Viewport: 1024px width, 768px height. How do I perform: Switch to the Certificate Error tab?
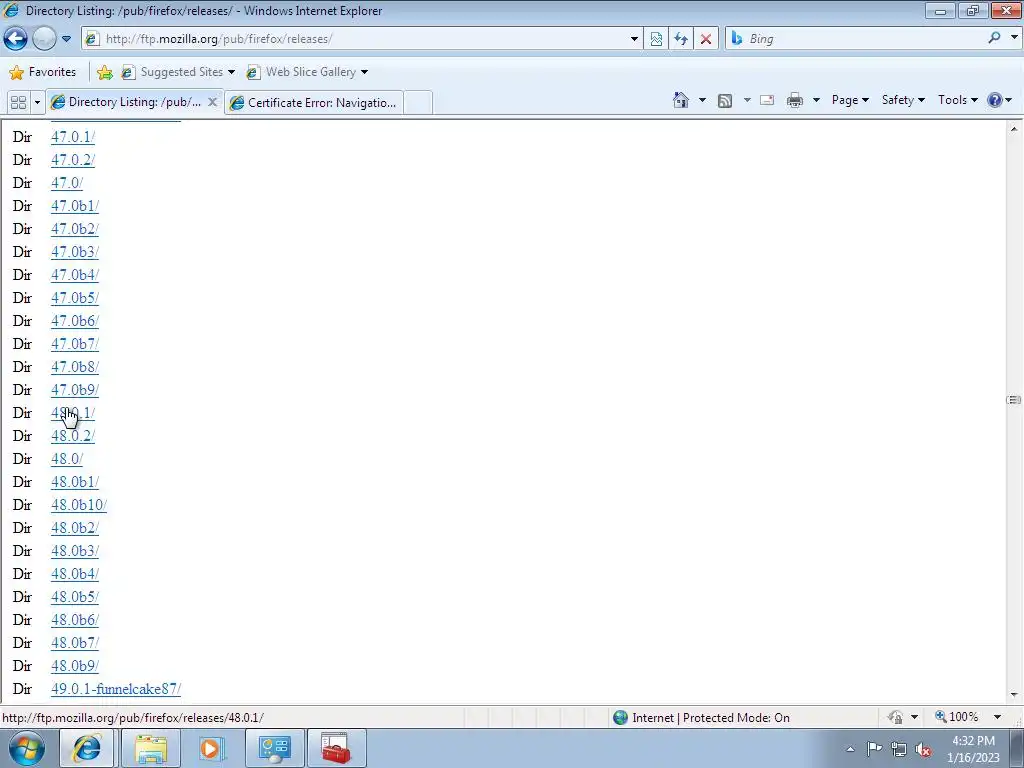click(314, 103)
